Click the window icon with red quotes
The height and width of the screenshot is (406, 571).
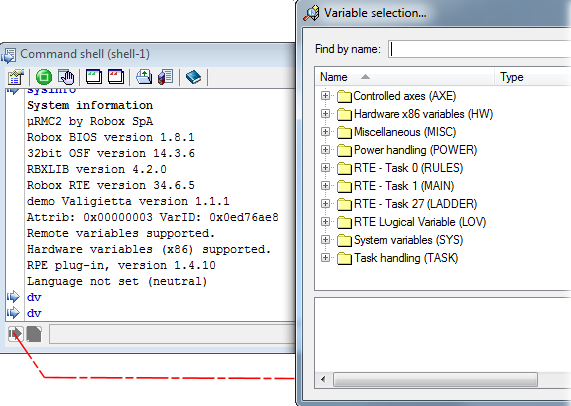coord(116,77)
